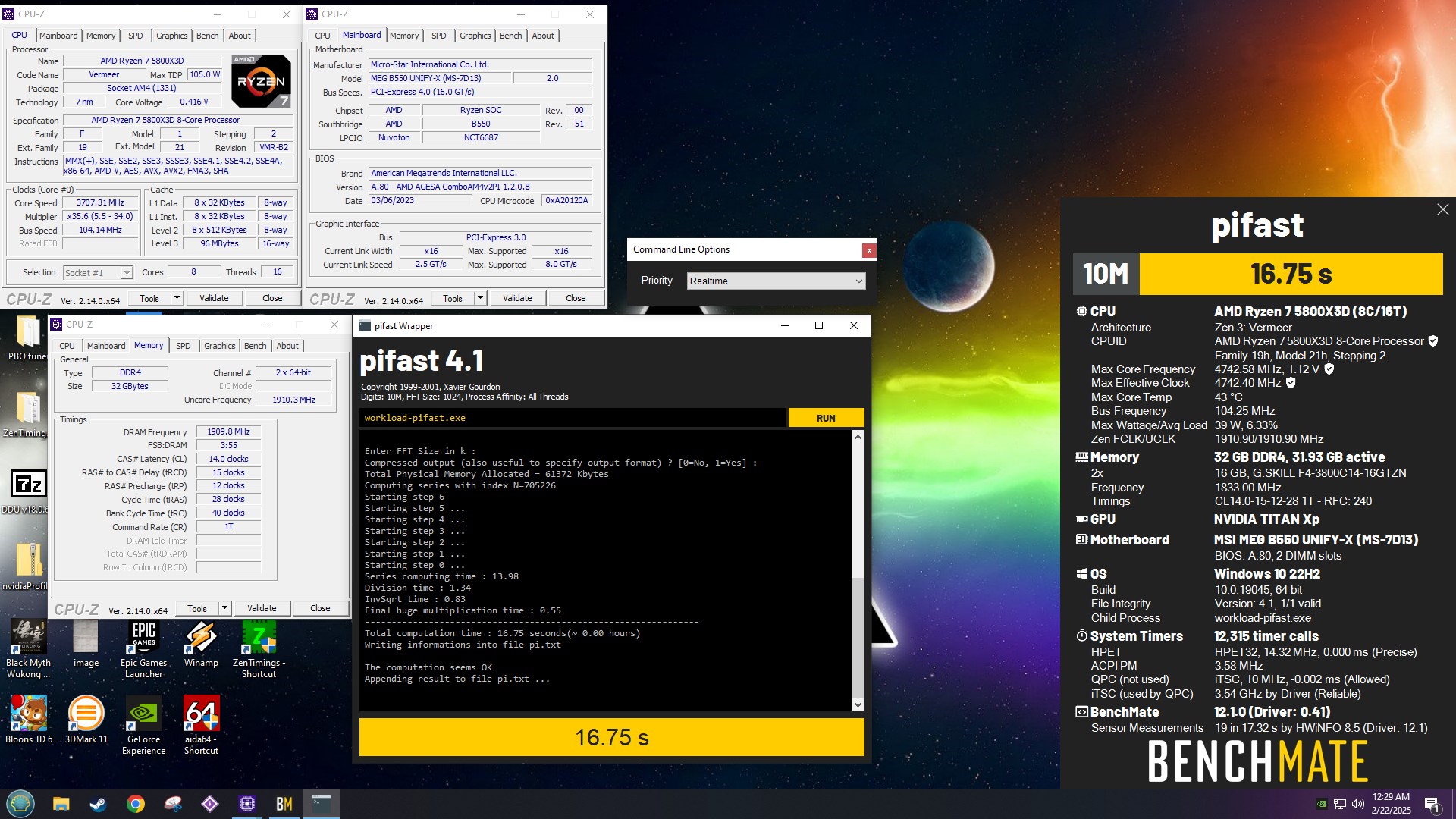Click the purple diamond taskbar icon

click(210, 804)
